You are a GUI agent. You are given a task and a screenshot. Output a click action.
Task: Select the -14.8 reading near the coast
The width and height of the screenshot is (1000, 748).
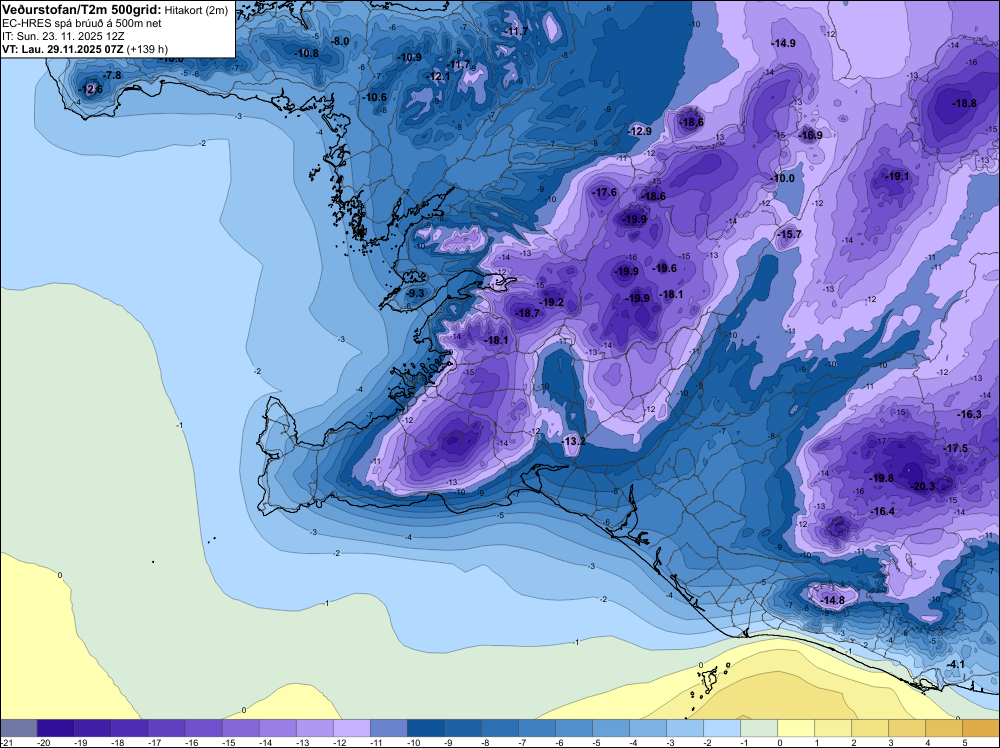(x=832, y=600)
